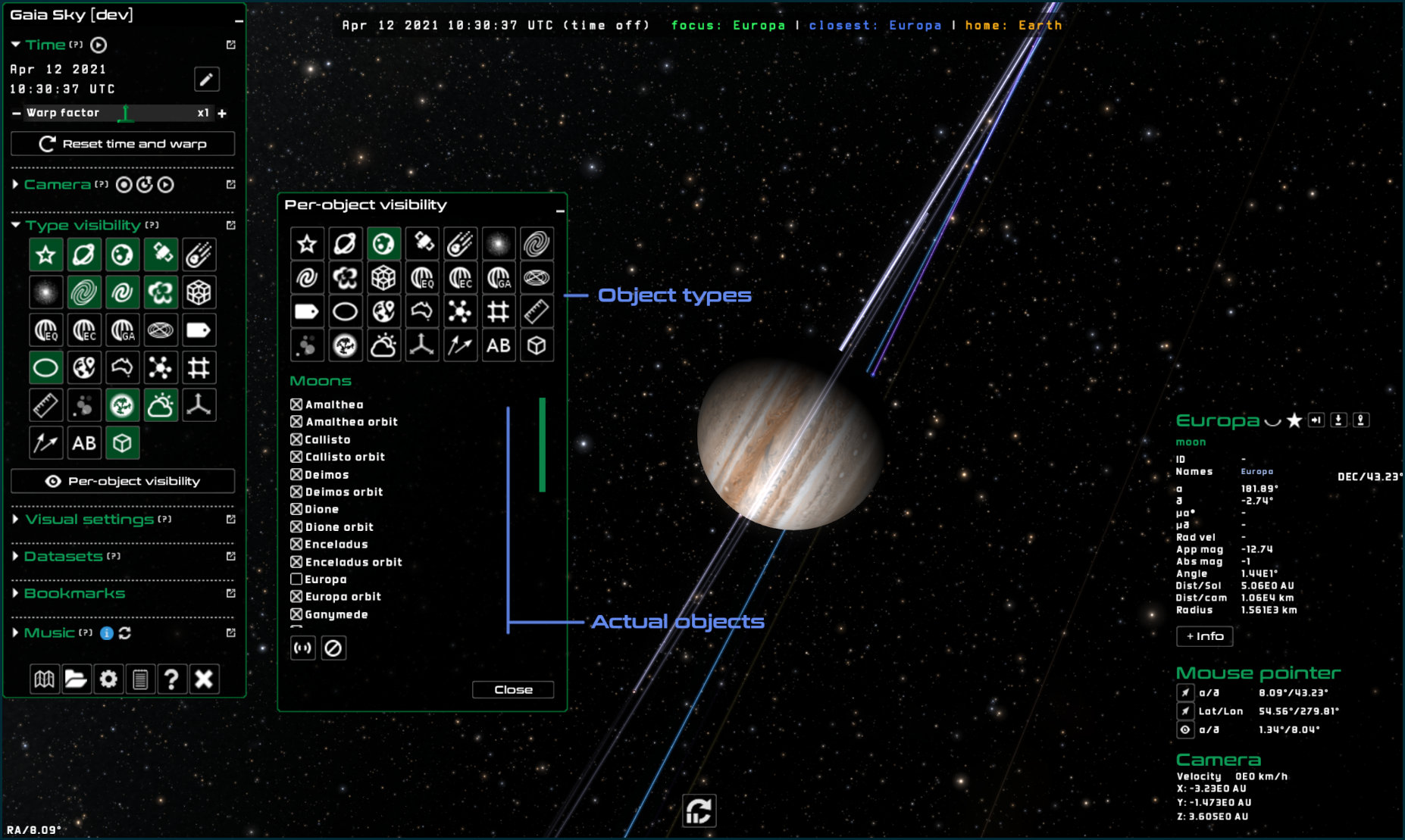The height and width of the screenshot is (840, 1405).
Task: Toggle visibility of stars type
Action: pos(46,254)
